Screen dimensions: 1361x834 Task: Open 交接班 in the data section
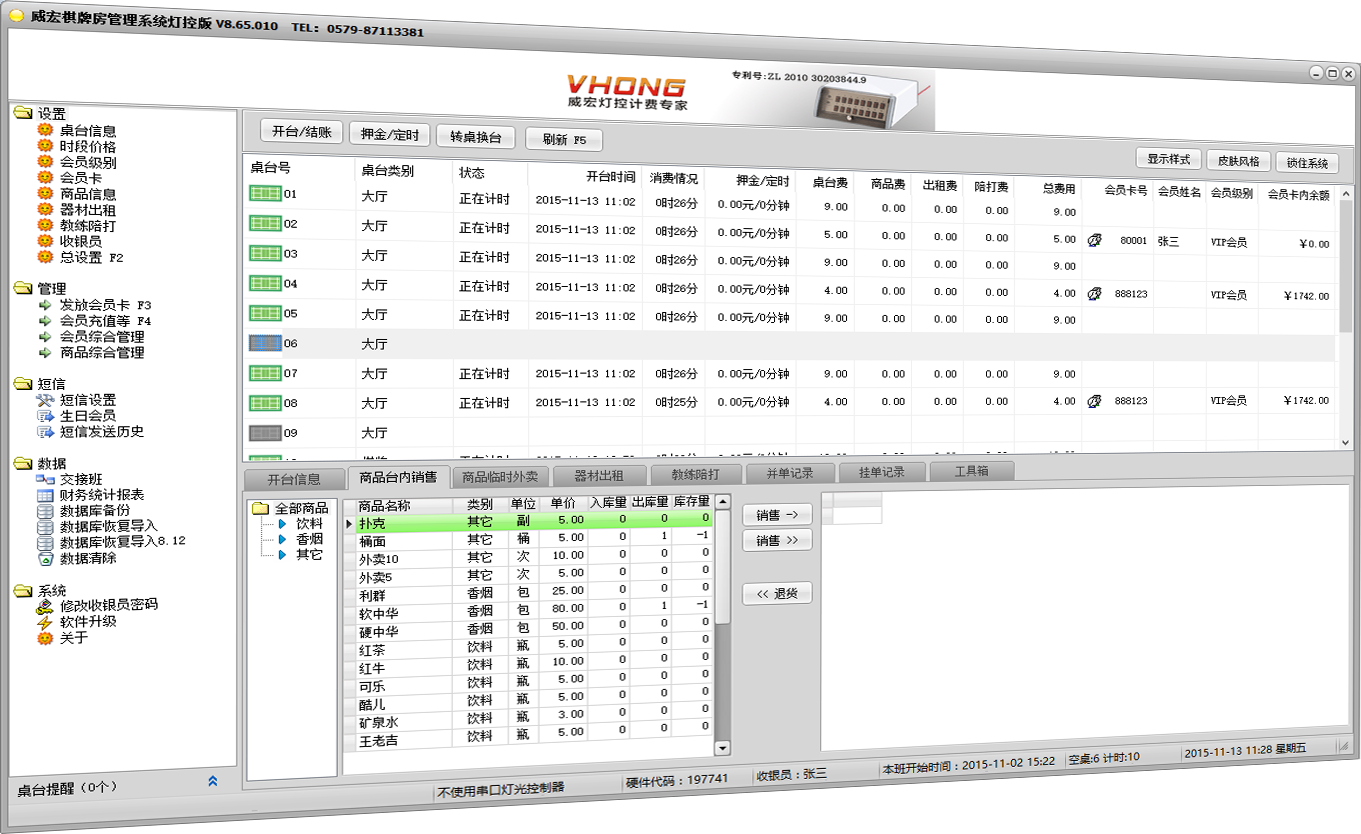80,479
